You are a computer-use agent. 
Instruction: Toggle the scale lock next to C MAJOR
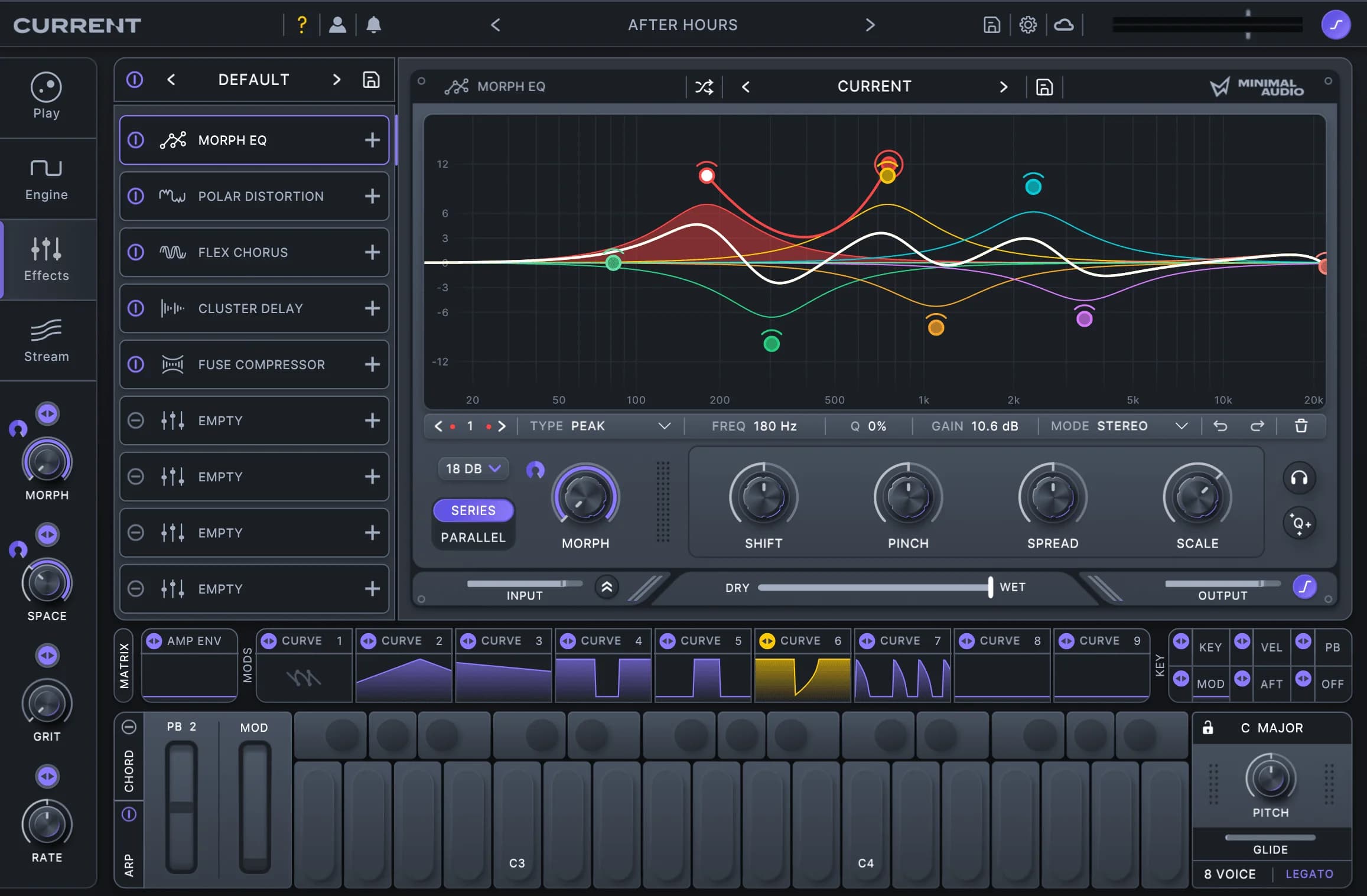click(x=1208, y=728)
